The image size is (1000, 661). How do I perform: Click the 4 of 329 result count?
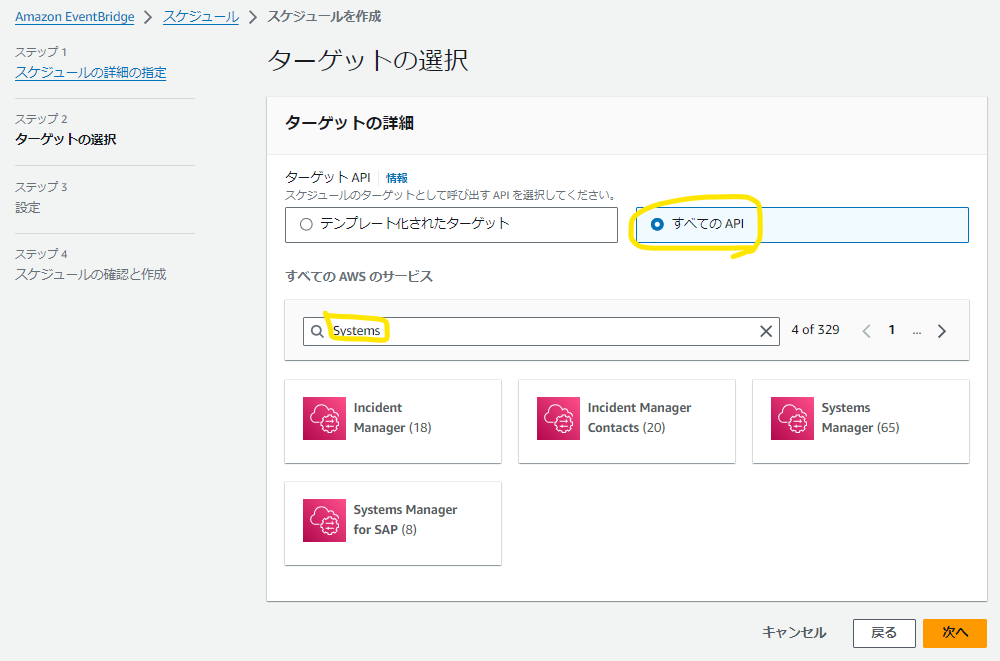click(815, 330)
